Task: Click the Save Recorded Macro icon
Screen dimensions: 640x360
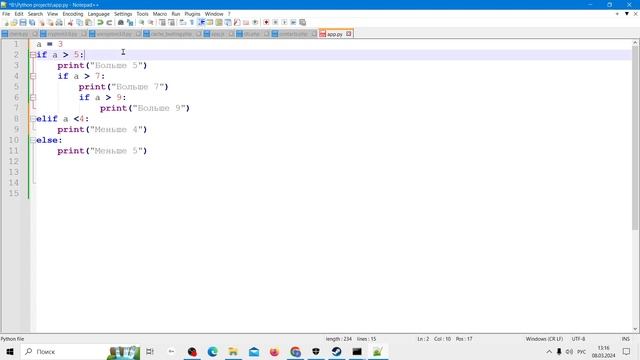Action: 302,22
